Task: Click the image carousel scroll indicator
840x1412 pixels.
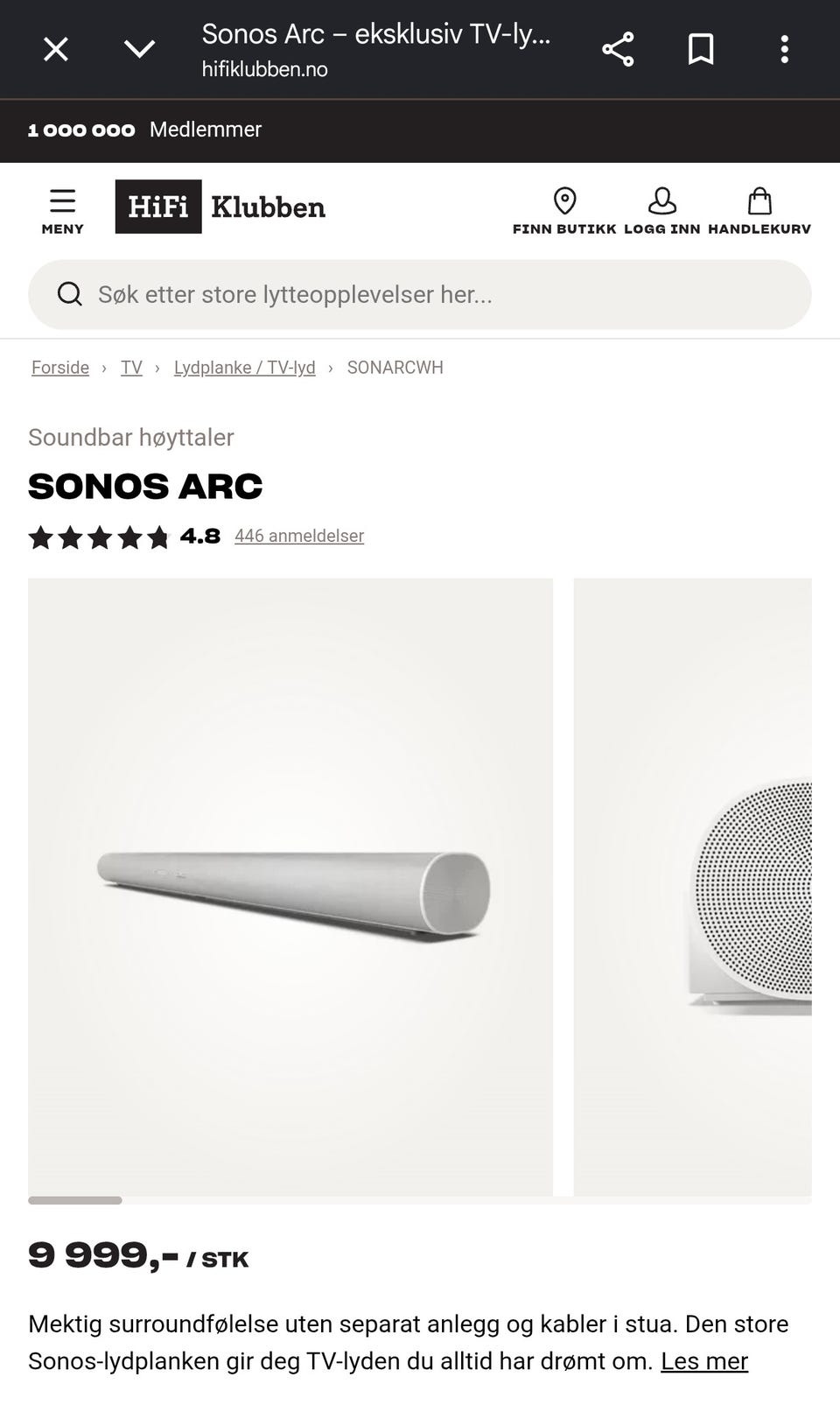Action: (75, 1200)
